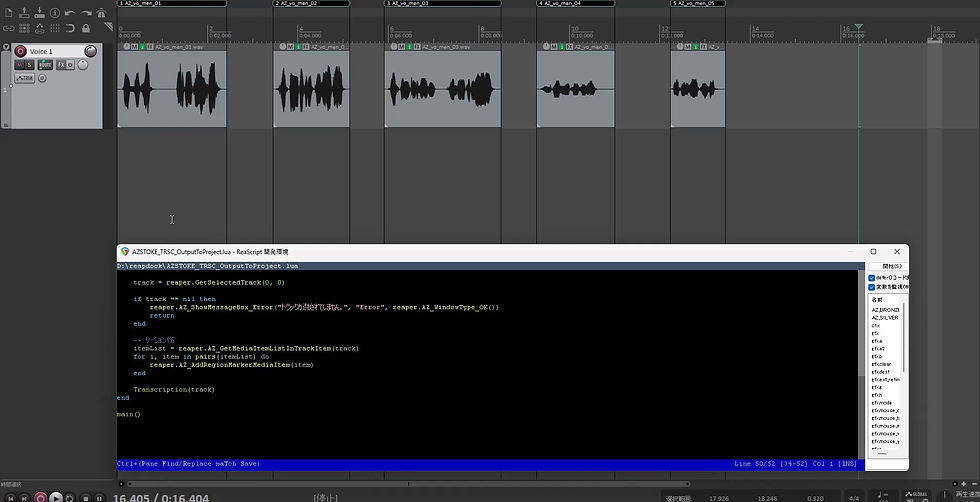980x502 pixels.
Task: Click the Undo arrow icon
Action: [69, 12]
